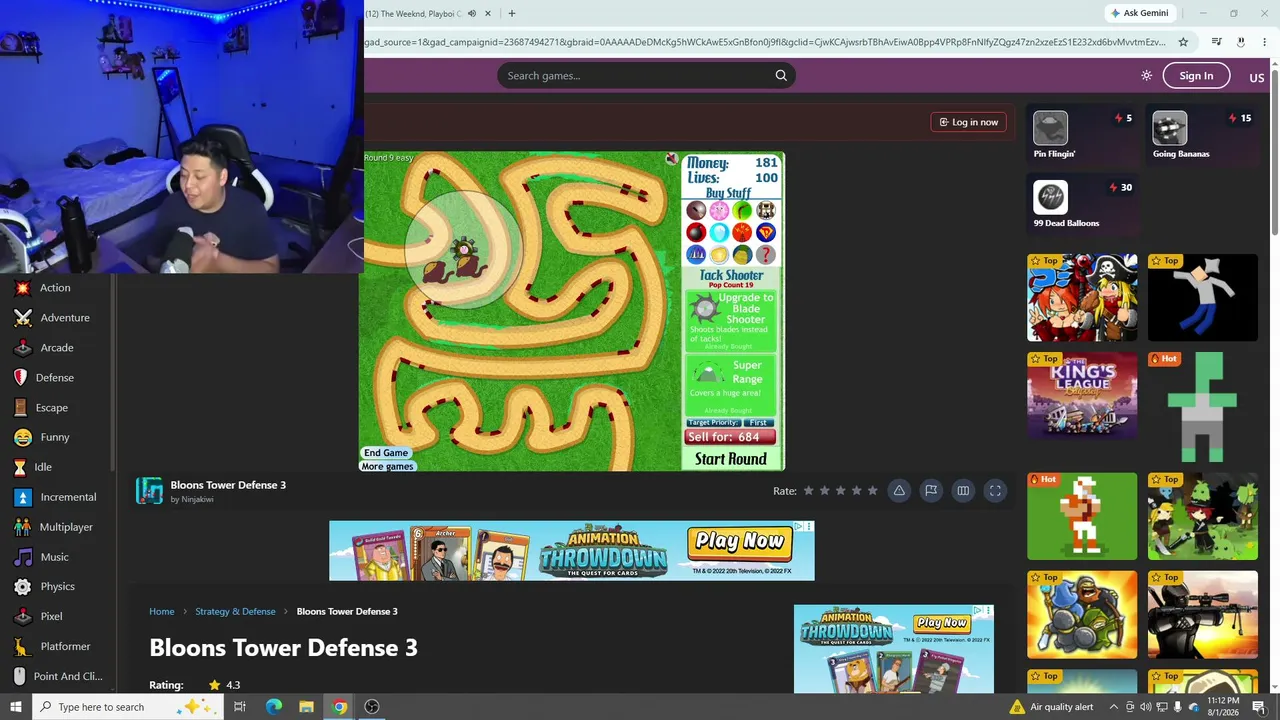1280x720 pixels.
Task: Click the Ask Gemini button
Action: coord(1140,13)
